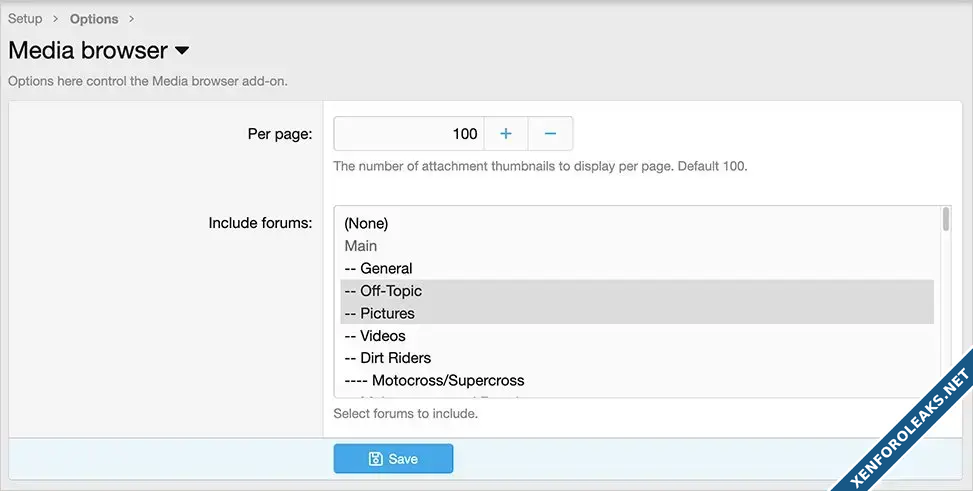Decrease per page value with minus button
The image size is (973, 491).
[550, 134]
